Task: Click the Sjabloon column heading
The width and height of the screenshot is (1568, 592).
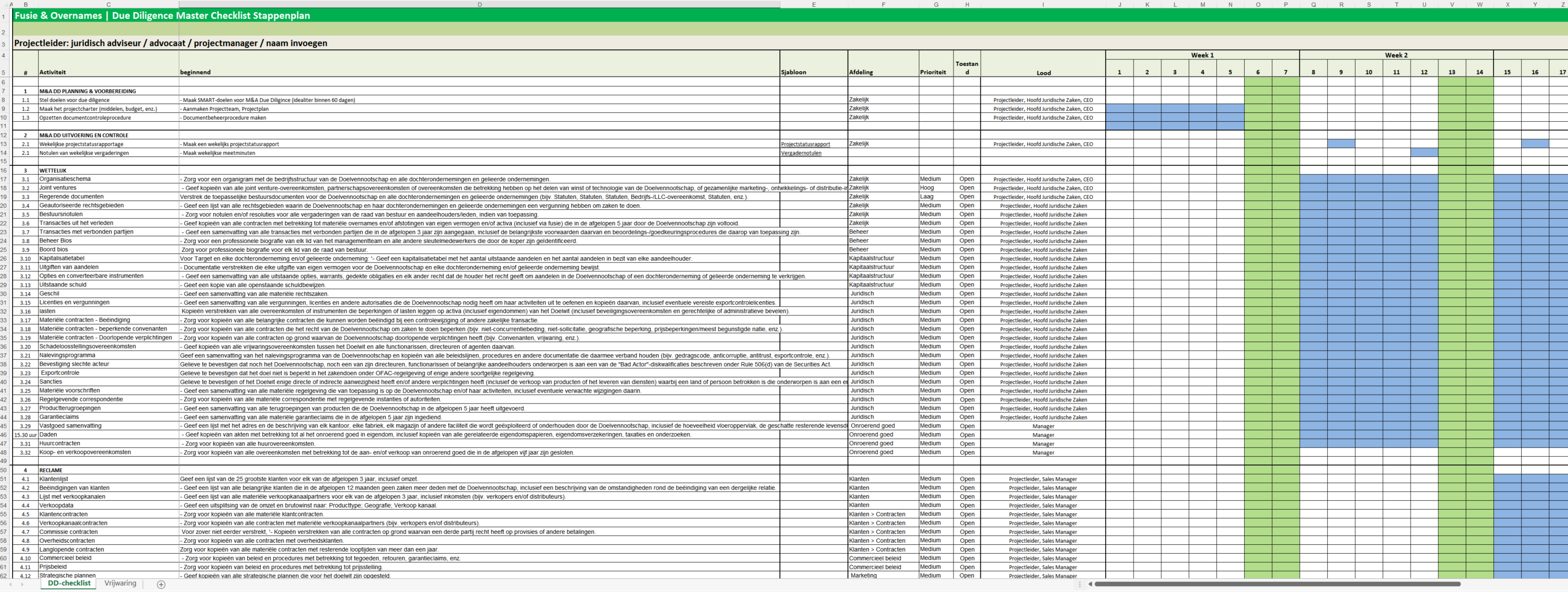Action: (813, 64)
